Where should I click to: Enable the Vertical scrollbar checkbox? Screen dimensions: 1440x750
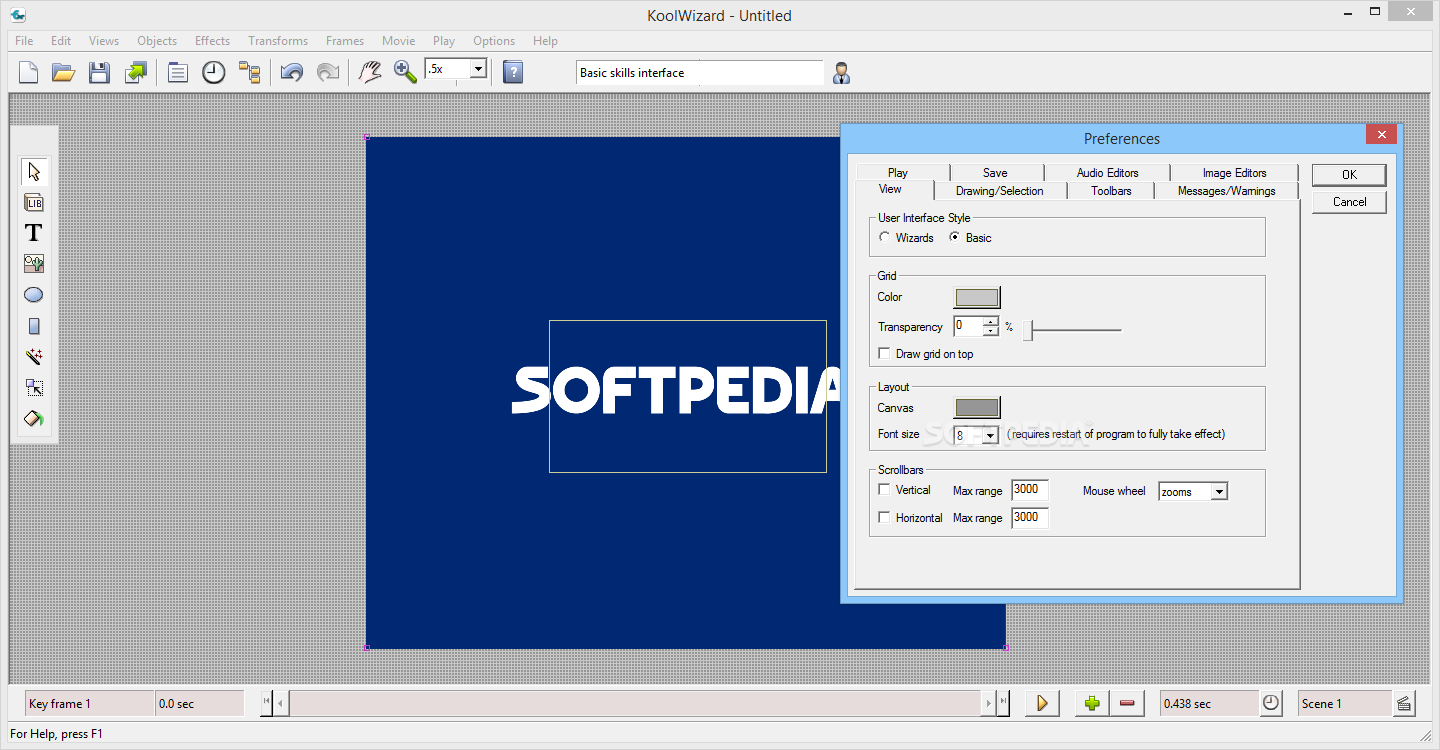click(884, 489)
